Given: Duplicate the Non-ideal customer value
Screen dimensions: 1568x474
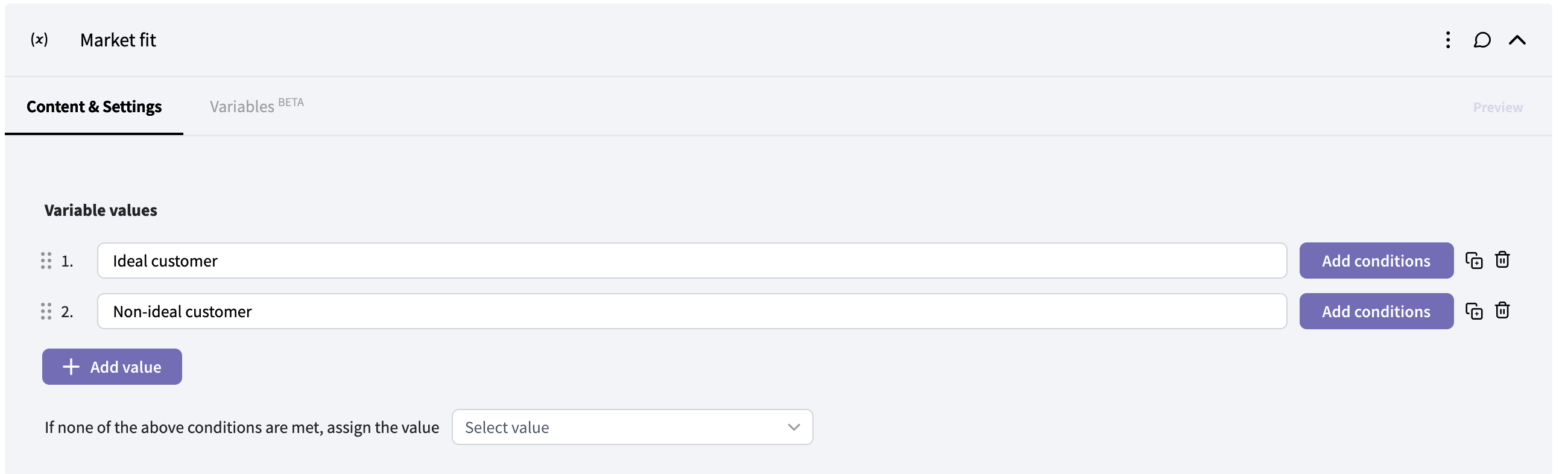Looking at the screenshot, I should click(1474, 312).
